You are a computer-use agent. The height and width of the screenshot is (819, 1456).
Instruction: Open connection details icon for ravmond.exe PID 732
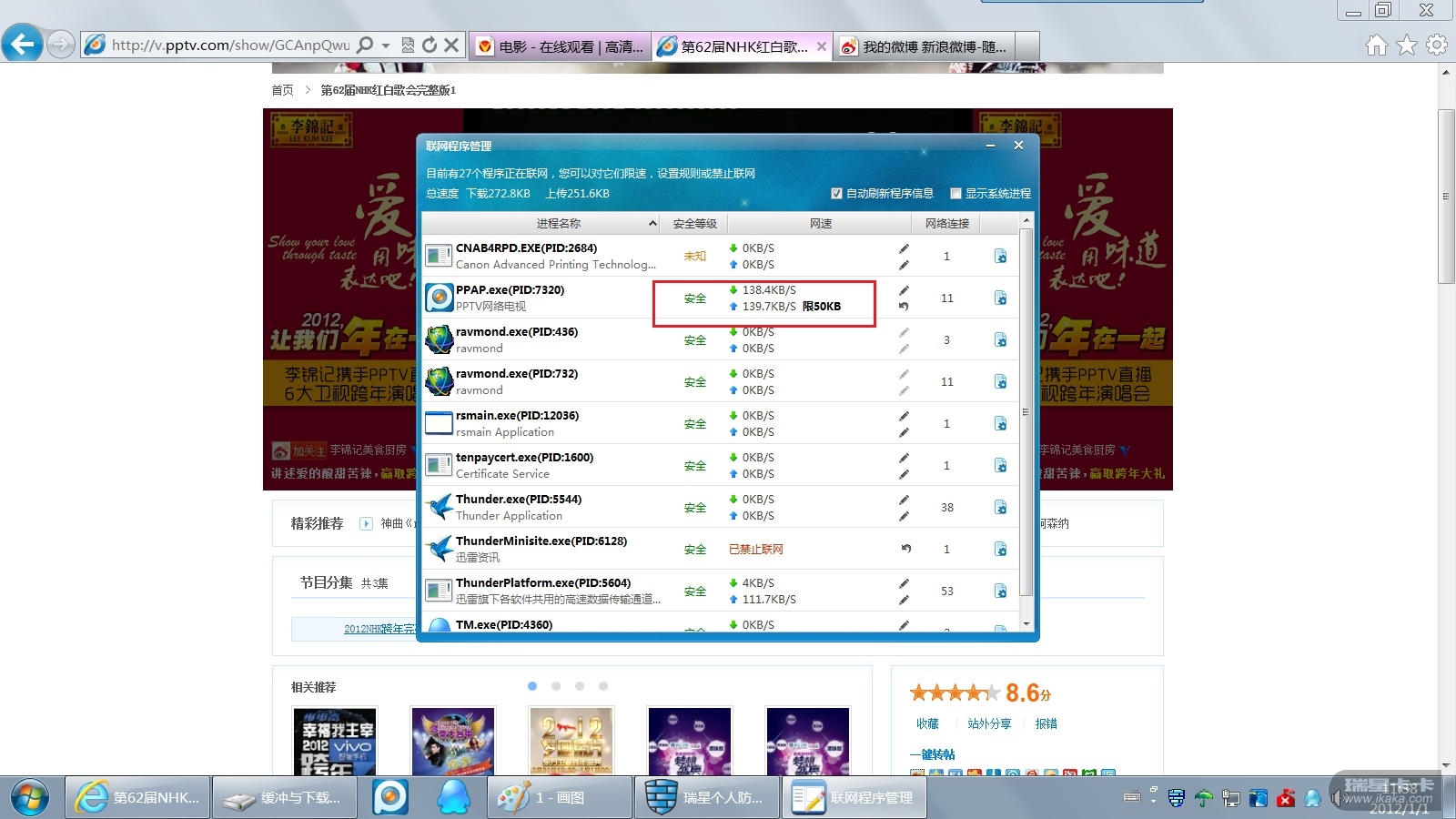1000,381
